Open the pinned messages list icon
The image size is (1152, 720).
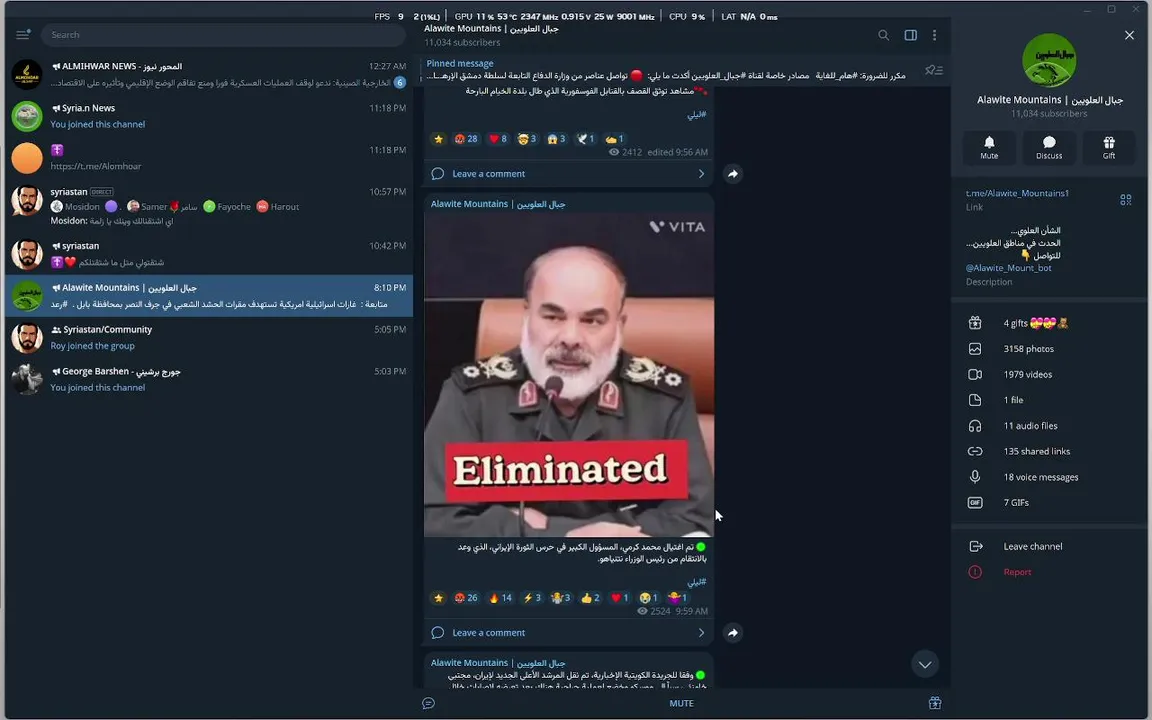934,70
